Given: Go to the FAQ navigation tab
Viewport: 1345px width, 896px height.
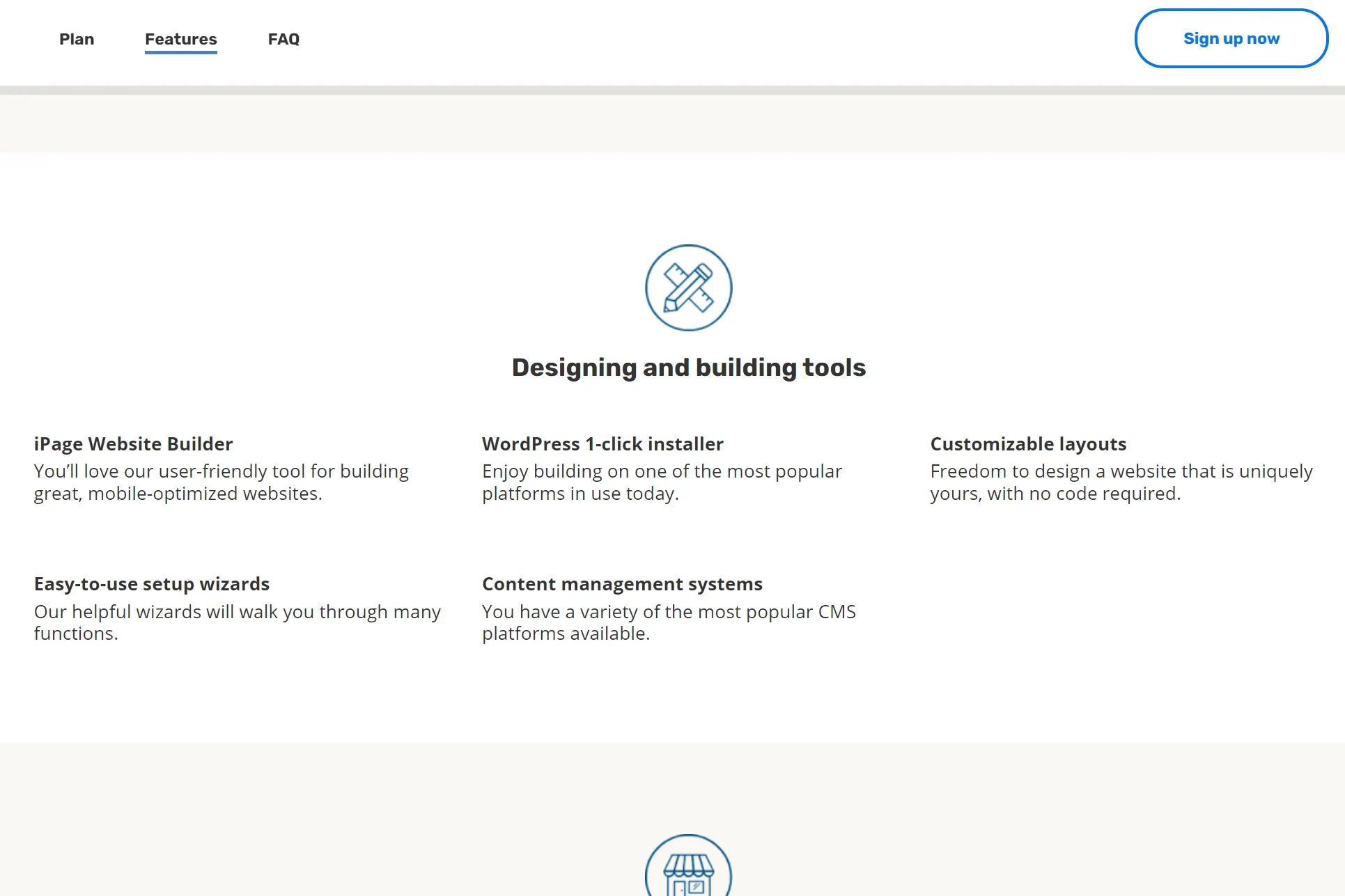Looking at the screenshot, I should (x=283, y=39).
